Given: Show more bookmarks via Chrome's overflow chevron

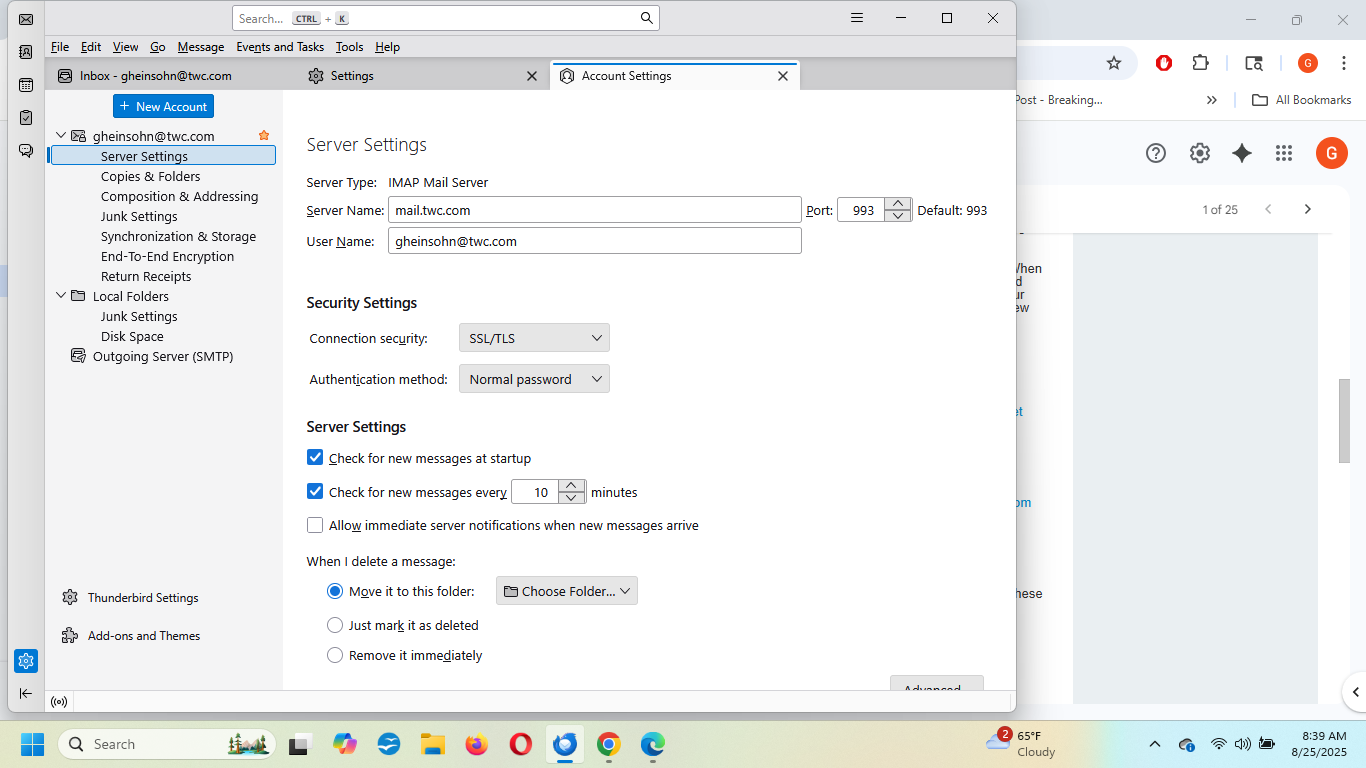Looking at the screenshot, I should pos(1212,100).
